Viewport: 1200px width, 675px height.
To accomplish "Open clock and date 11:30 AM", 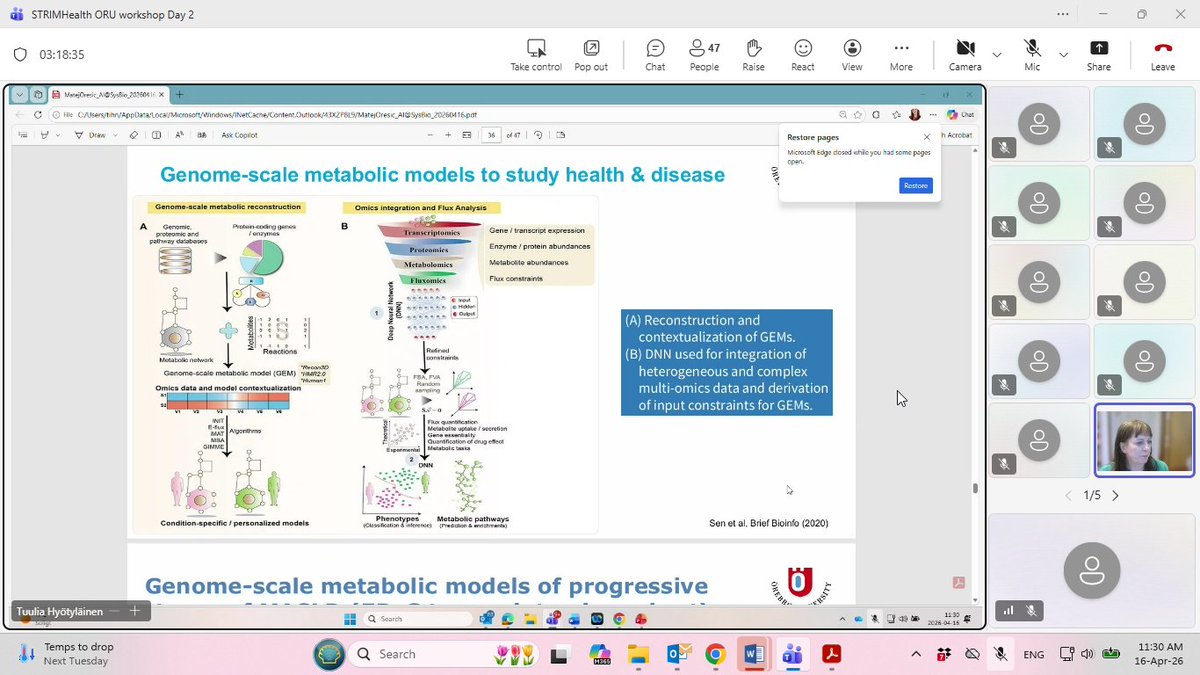I will click(x=1161, y=654).
